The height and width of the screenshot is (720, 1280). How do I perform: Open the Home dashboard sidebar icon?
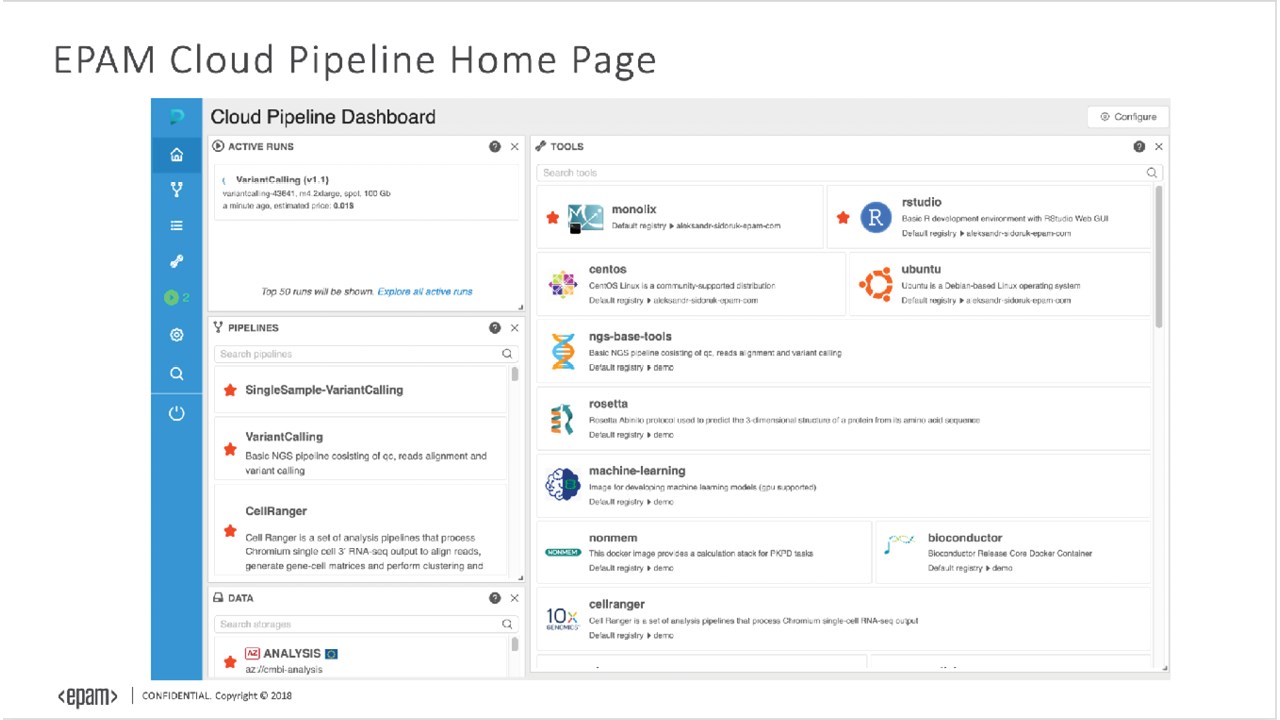177,154
